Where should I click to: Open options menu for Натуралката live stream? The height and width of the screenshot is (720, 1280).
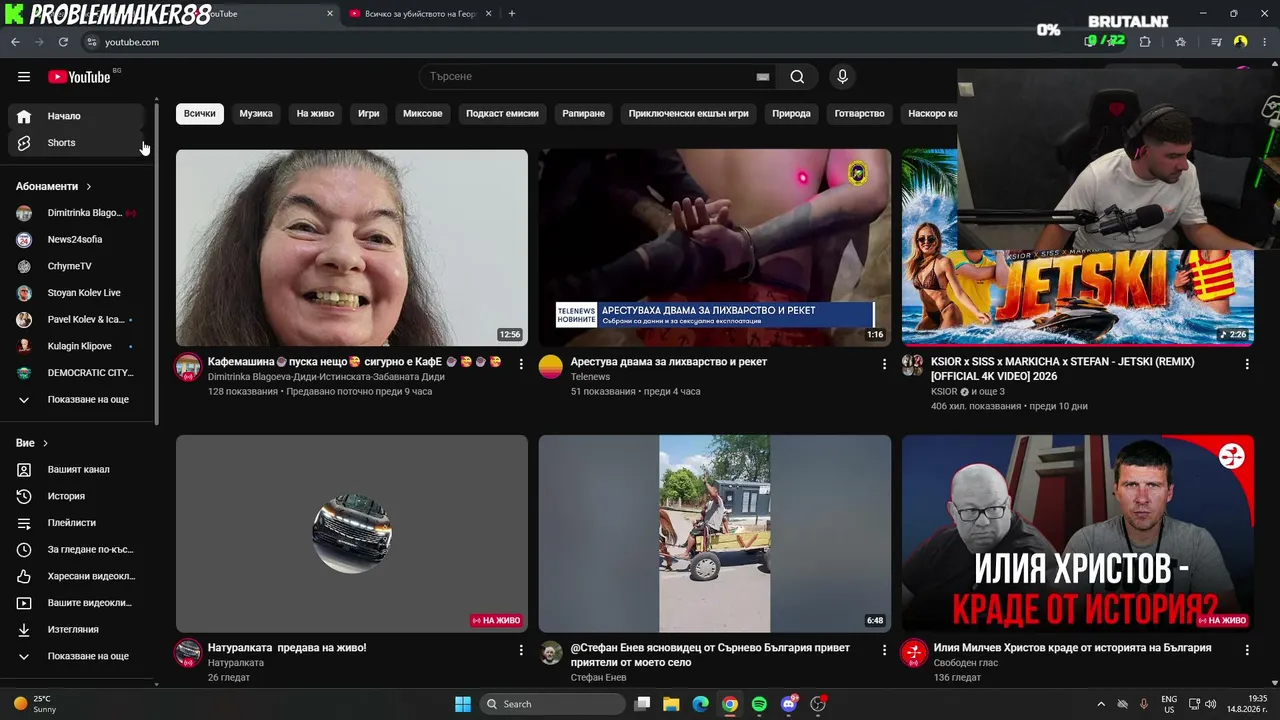coord(521,651)
